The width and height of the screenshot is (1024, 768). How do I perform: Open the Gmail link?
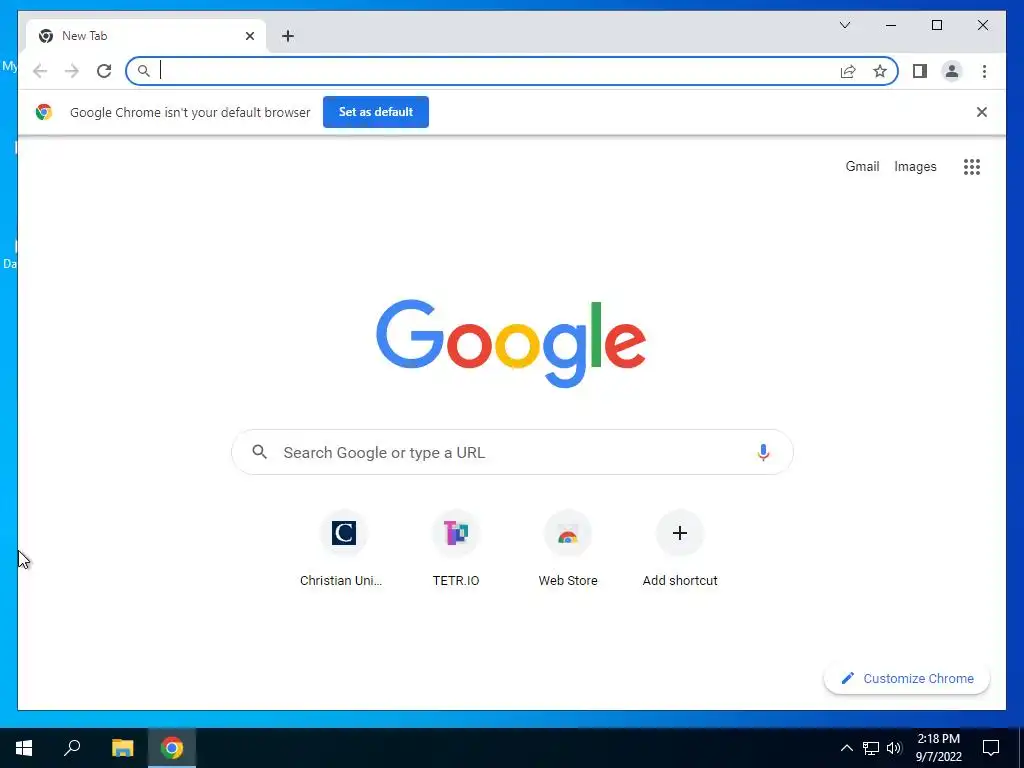862,167
